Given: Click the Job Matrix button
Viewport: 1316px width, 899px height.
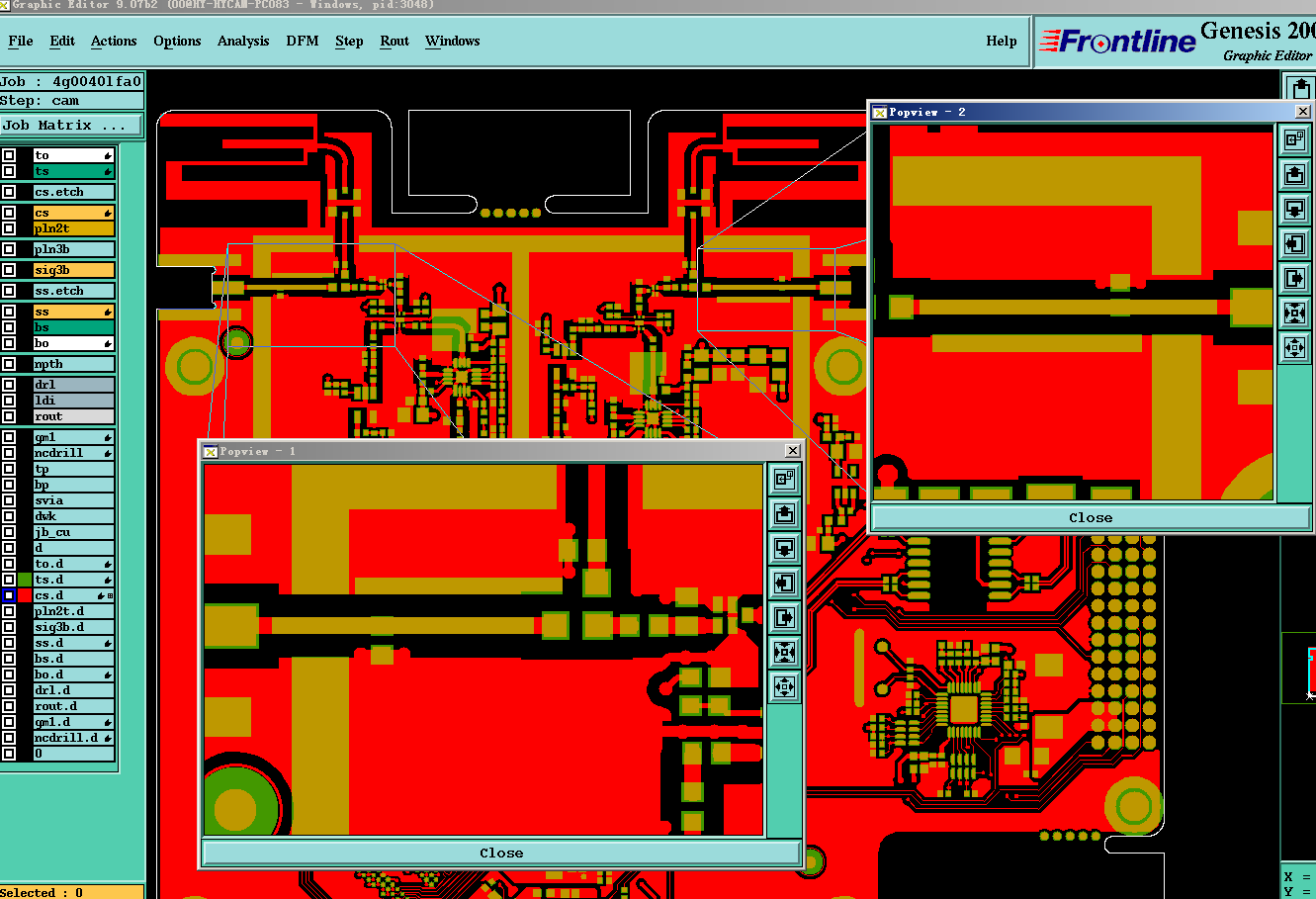Looking at the screenshot, I should 71,125.
